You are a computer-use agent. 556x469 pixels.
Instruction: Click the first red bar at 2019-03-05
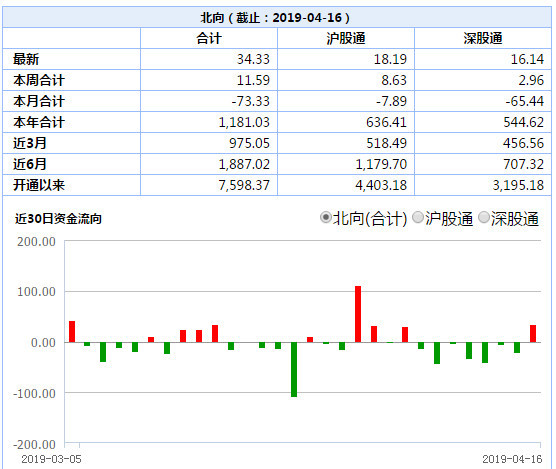coord(72,331)
